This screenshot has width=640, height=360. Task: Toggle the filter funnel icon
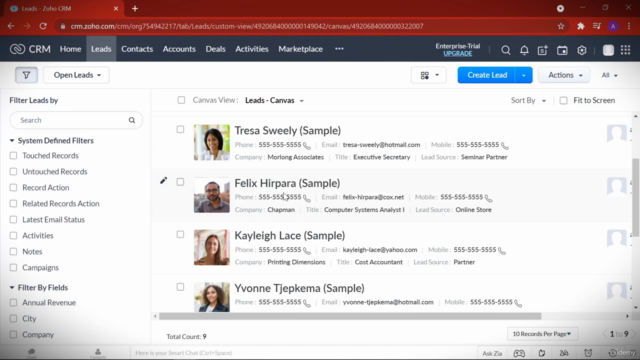[x=27, y=75]
